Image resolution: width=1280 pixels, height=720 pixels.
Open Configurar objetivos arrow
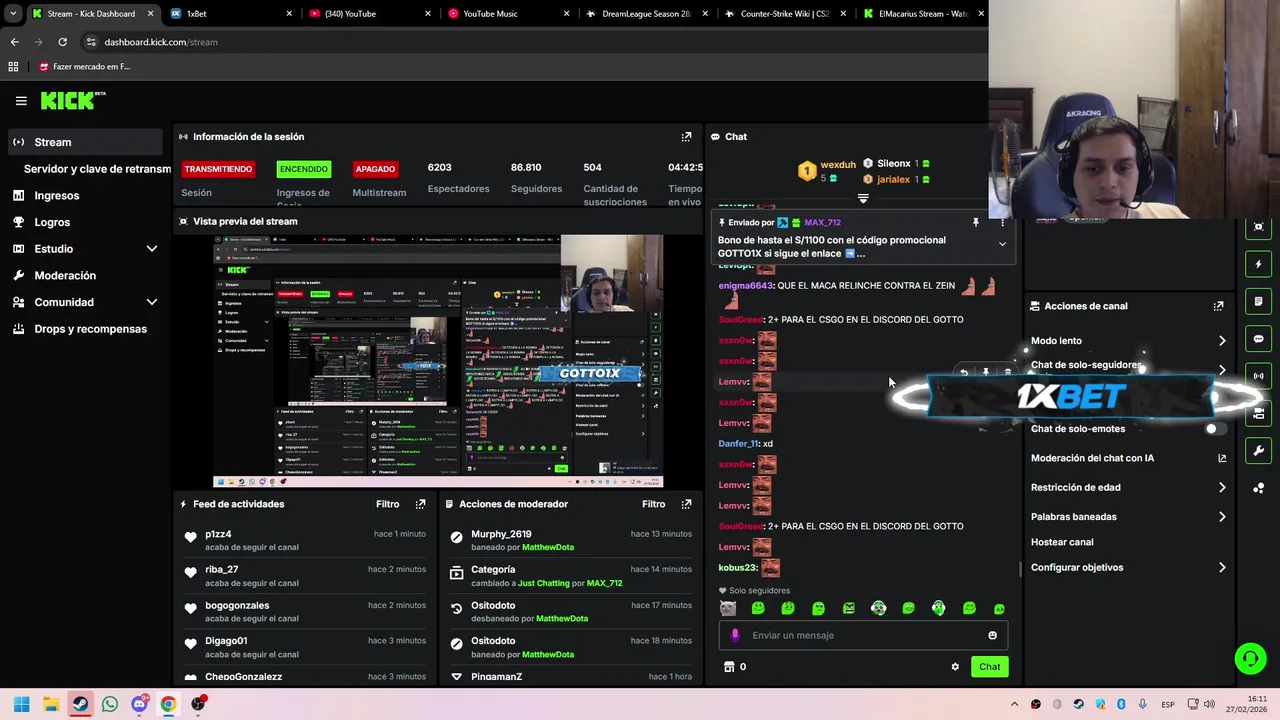tap(1222, 568)
